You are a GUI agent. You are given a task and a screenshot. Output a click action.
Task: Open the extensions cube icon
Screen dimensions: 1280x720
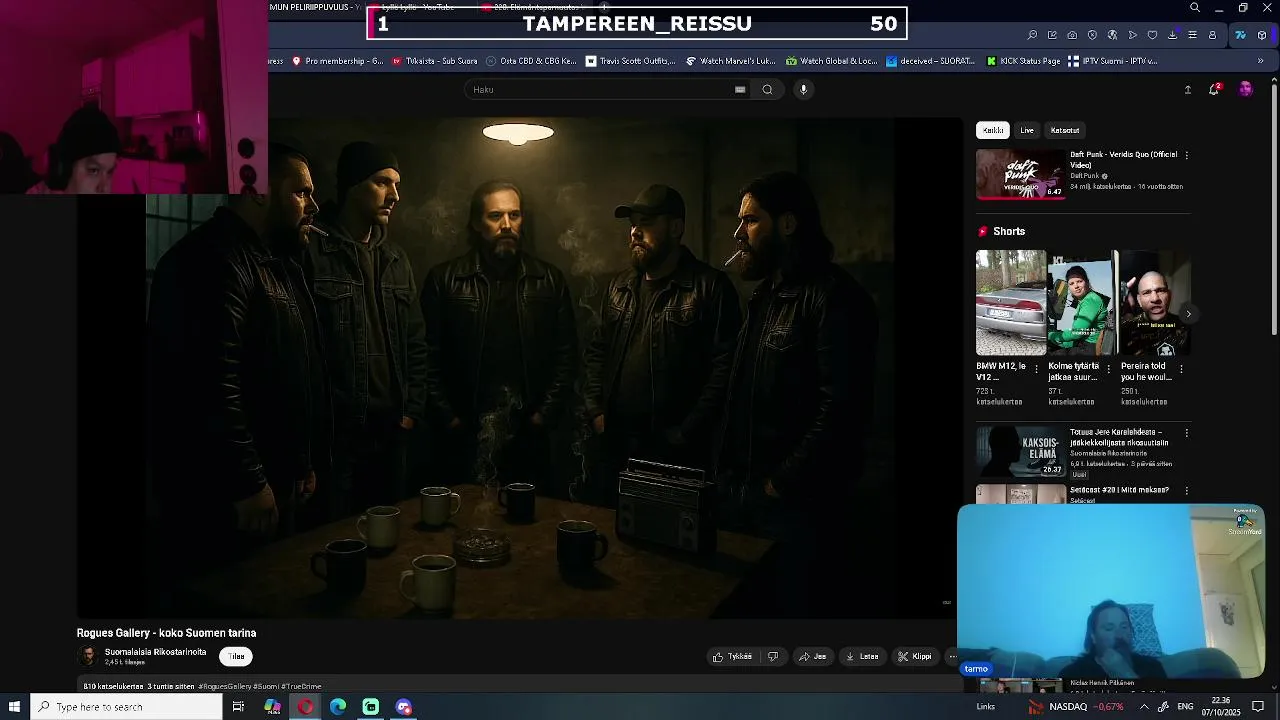(1262, 35)
